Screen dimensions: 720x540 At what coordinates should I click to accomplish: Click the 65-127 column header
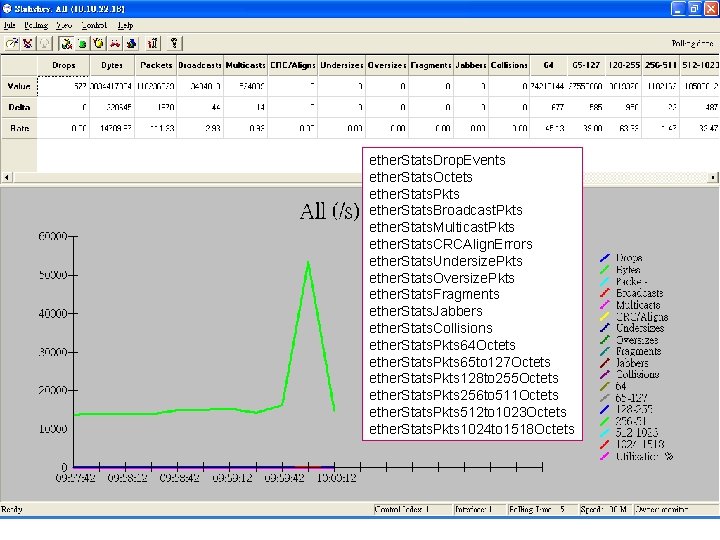[x=586, y=65]
